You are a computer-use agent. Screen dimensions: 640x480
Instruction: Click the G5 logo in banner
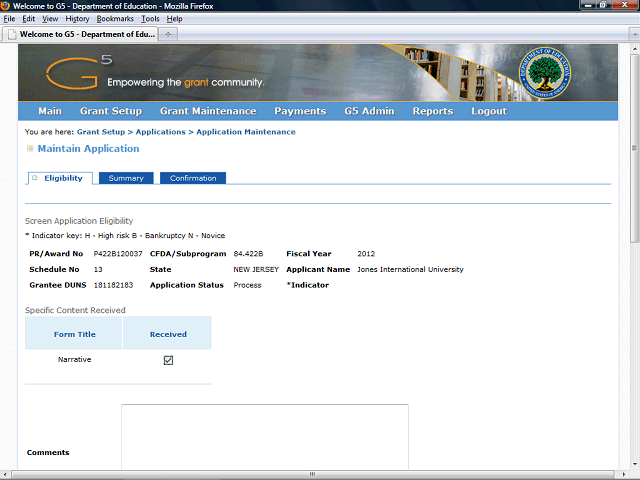click(x=78, y=72)
